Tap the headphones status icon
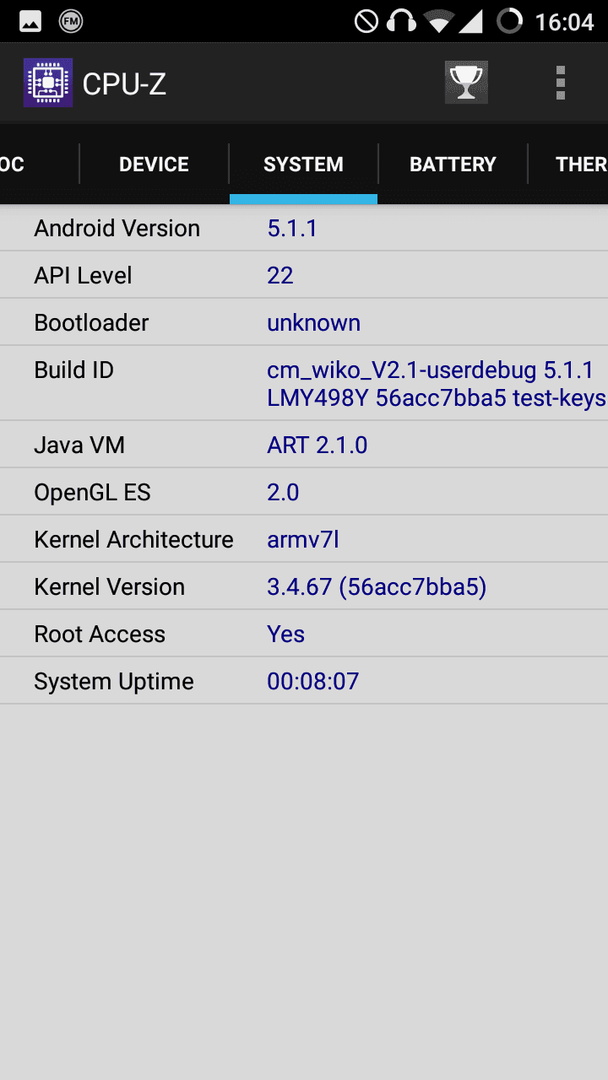Viewport: 608px width, 1080px height. point(401,21)
